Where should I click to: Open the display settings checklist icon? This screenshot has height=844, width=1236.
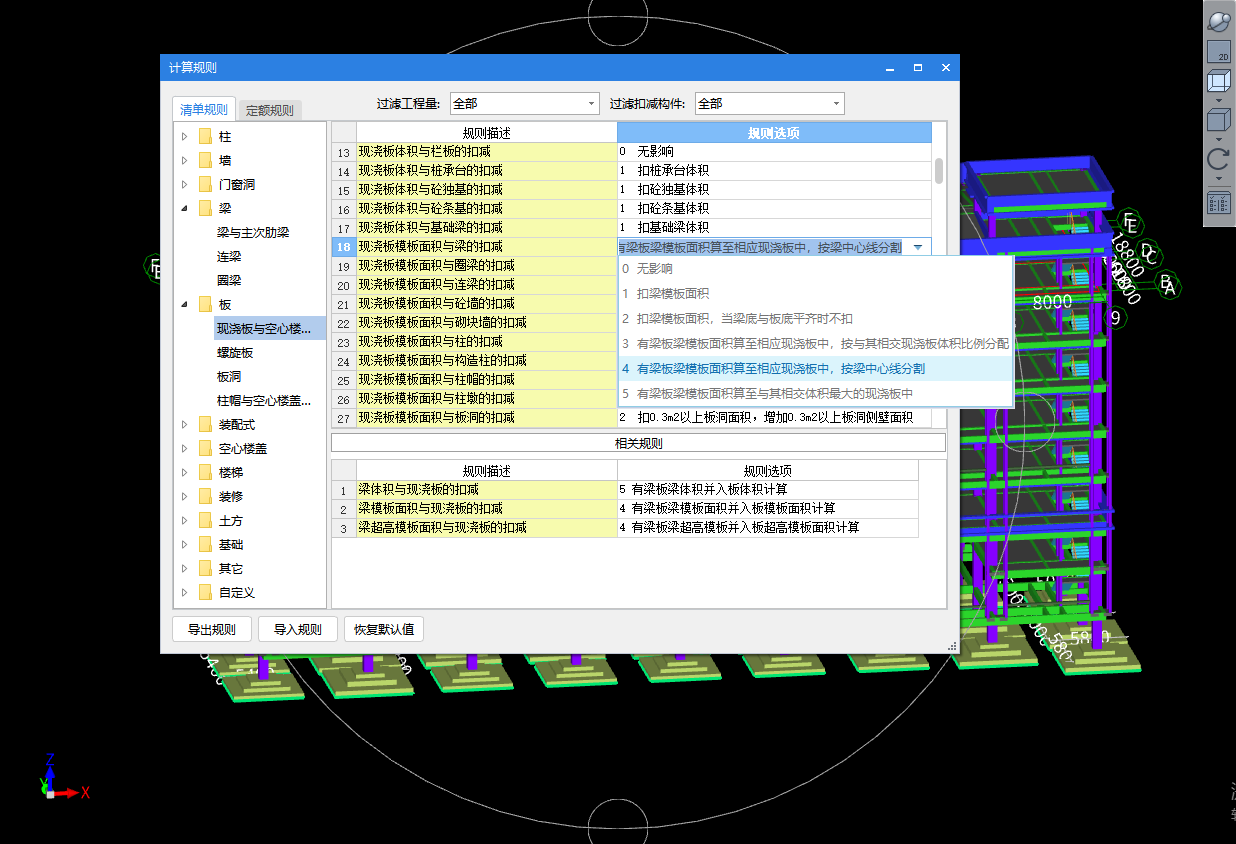(1219, 203)
